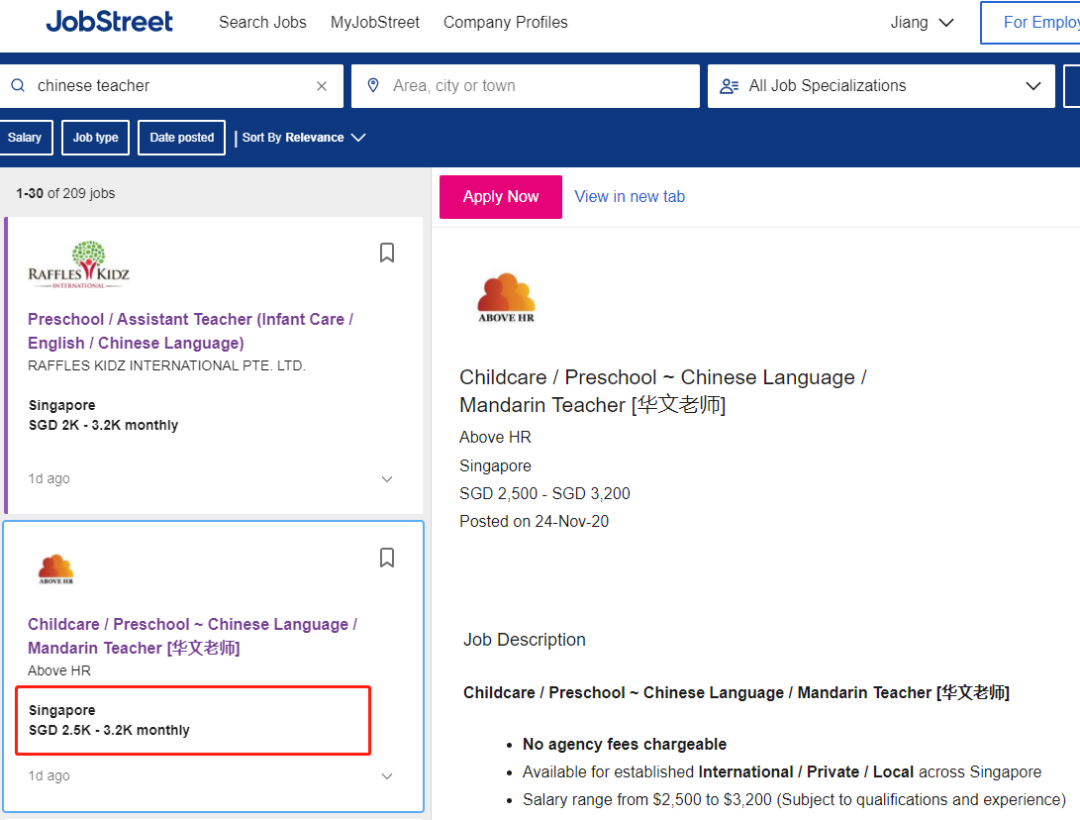1080x820 pixels.
Task: Click Posted on 24-Nov-20 text
Action: point(534,522)
